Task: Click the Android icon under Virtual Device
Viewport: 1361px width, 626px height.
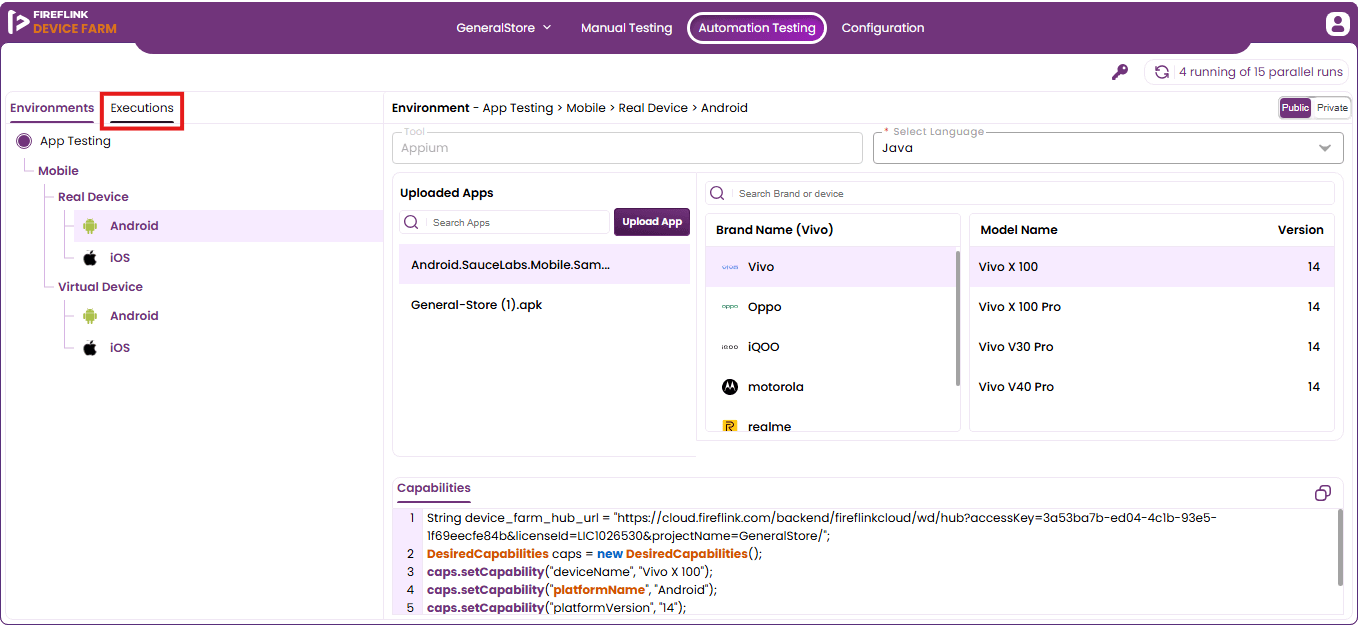Action: [90, 316]
